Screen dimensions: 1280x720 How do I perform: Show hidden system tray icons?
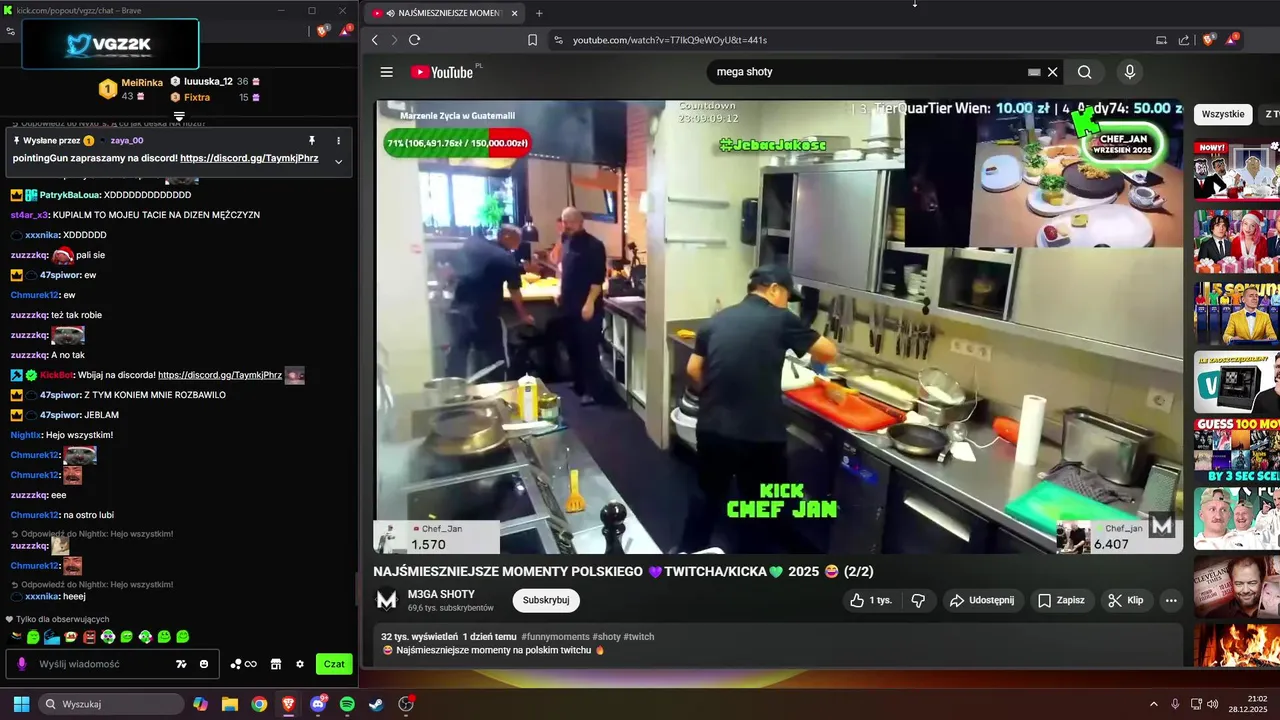point(1153,704)
